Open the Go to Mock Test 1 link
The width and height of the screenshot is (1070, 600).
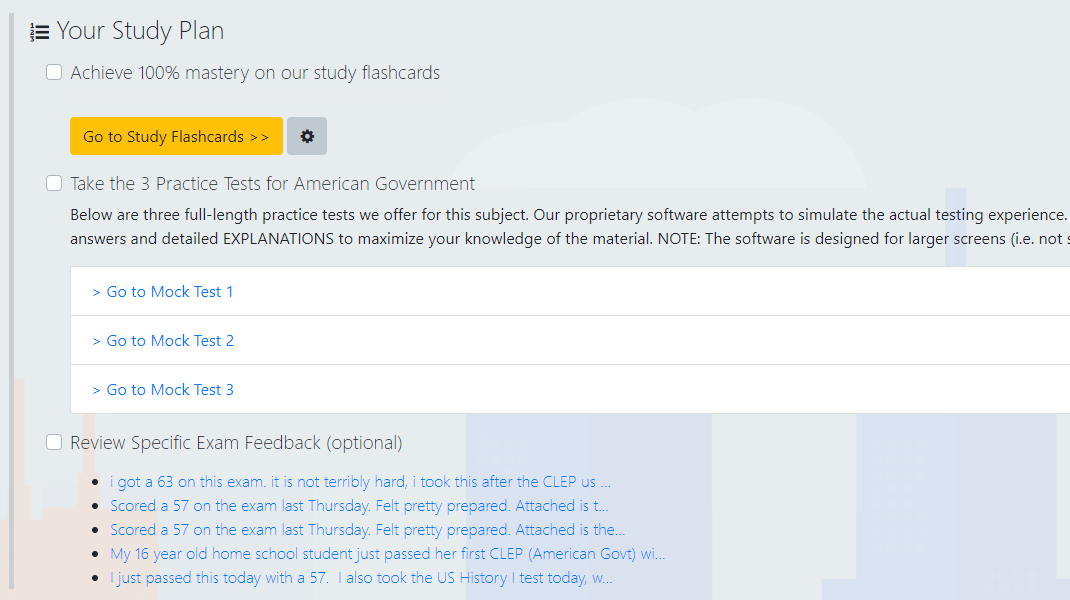click(163, 292)
